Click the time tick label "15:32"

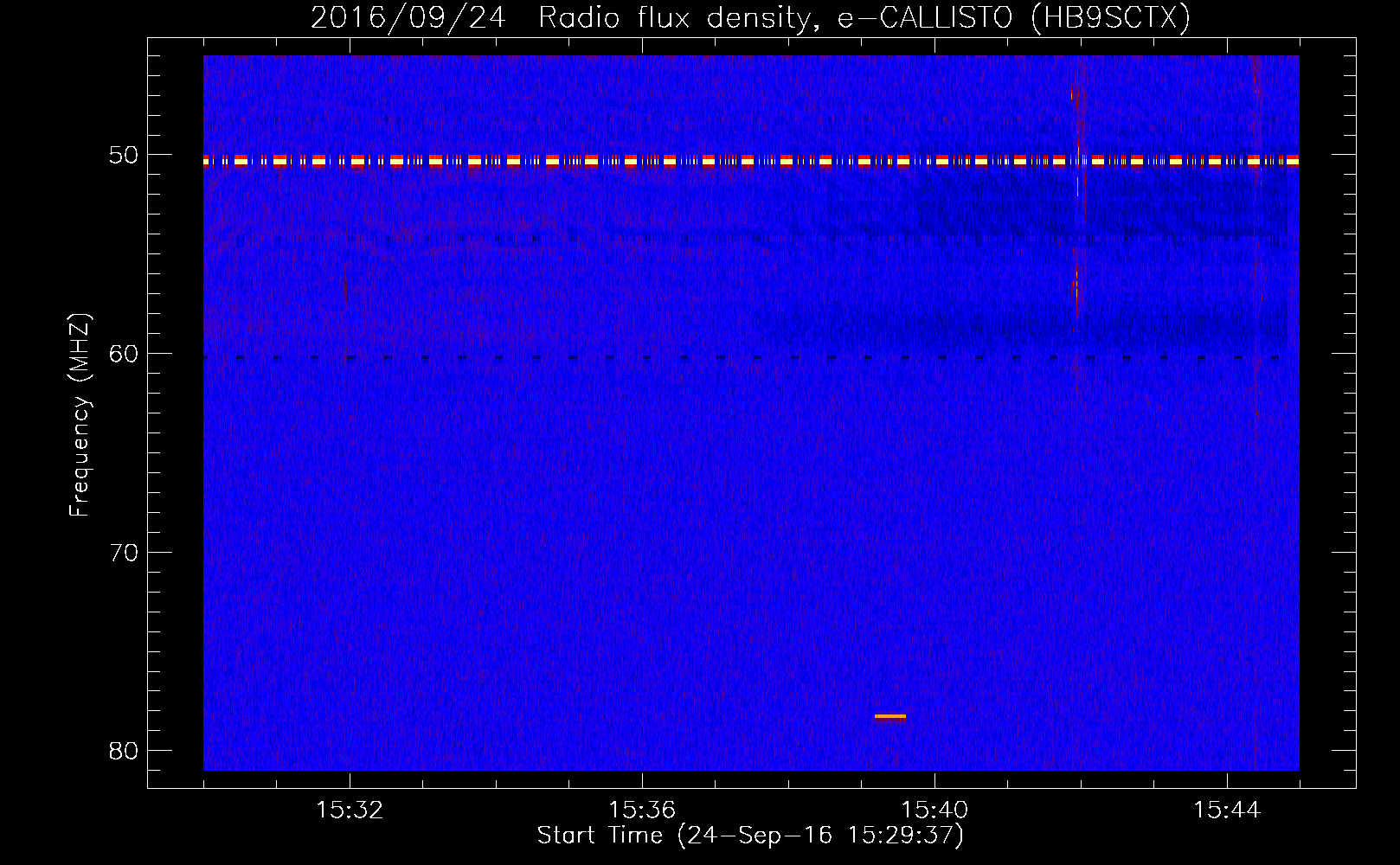coord(350,810)
